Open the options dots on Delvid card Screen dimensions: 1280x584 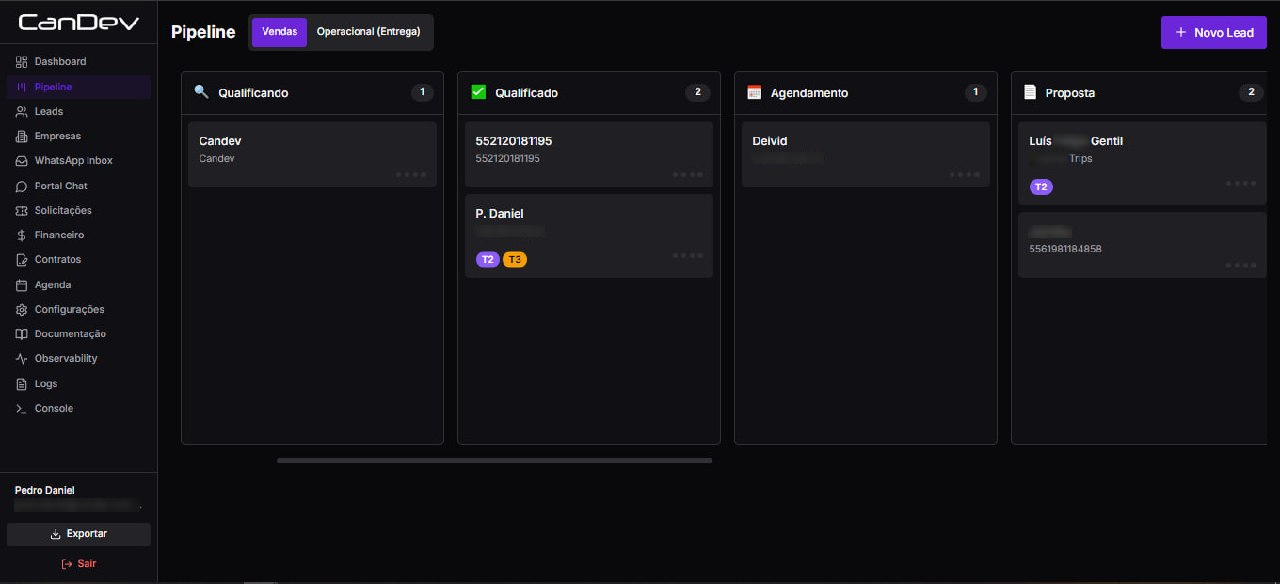pyautogui.click(x=964, y=175)
